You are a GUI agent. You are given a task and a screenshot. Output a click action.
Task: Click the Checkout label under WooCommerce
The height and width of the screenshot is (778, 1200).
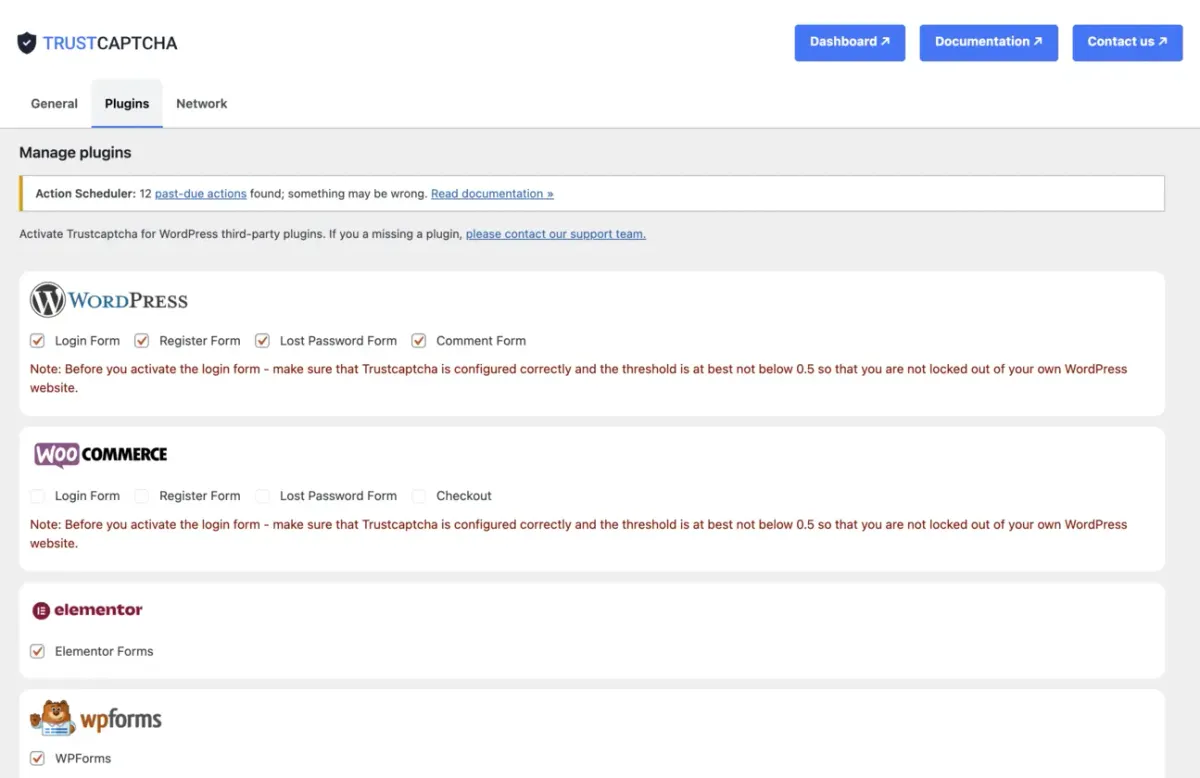[x=464, y=495]
